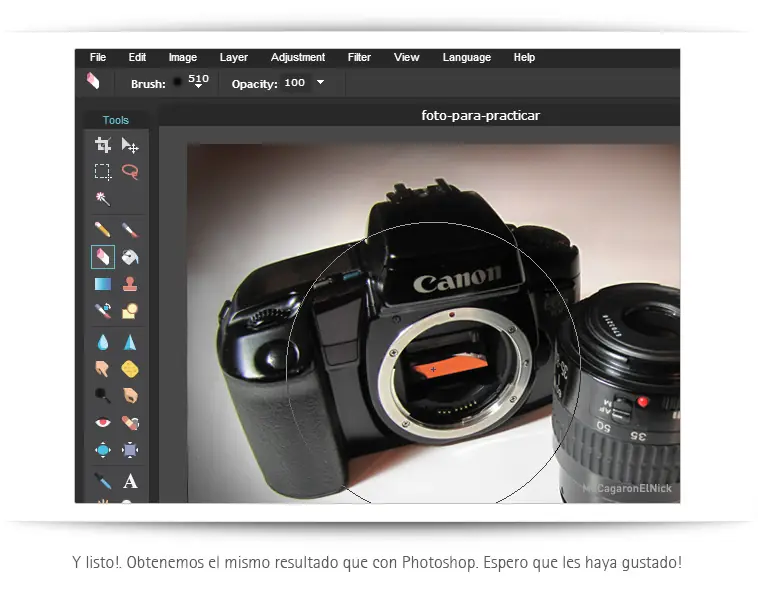Select the Pinch tool
This screenshot has width=758, height=600.
coord(130,450)
